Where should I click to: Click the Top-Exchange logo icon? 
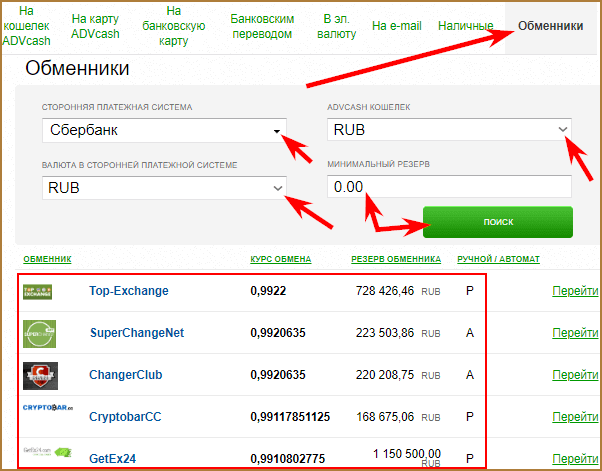(x=37, y=292)
